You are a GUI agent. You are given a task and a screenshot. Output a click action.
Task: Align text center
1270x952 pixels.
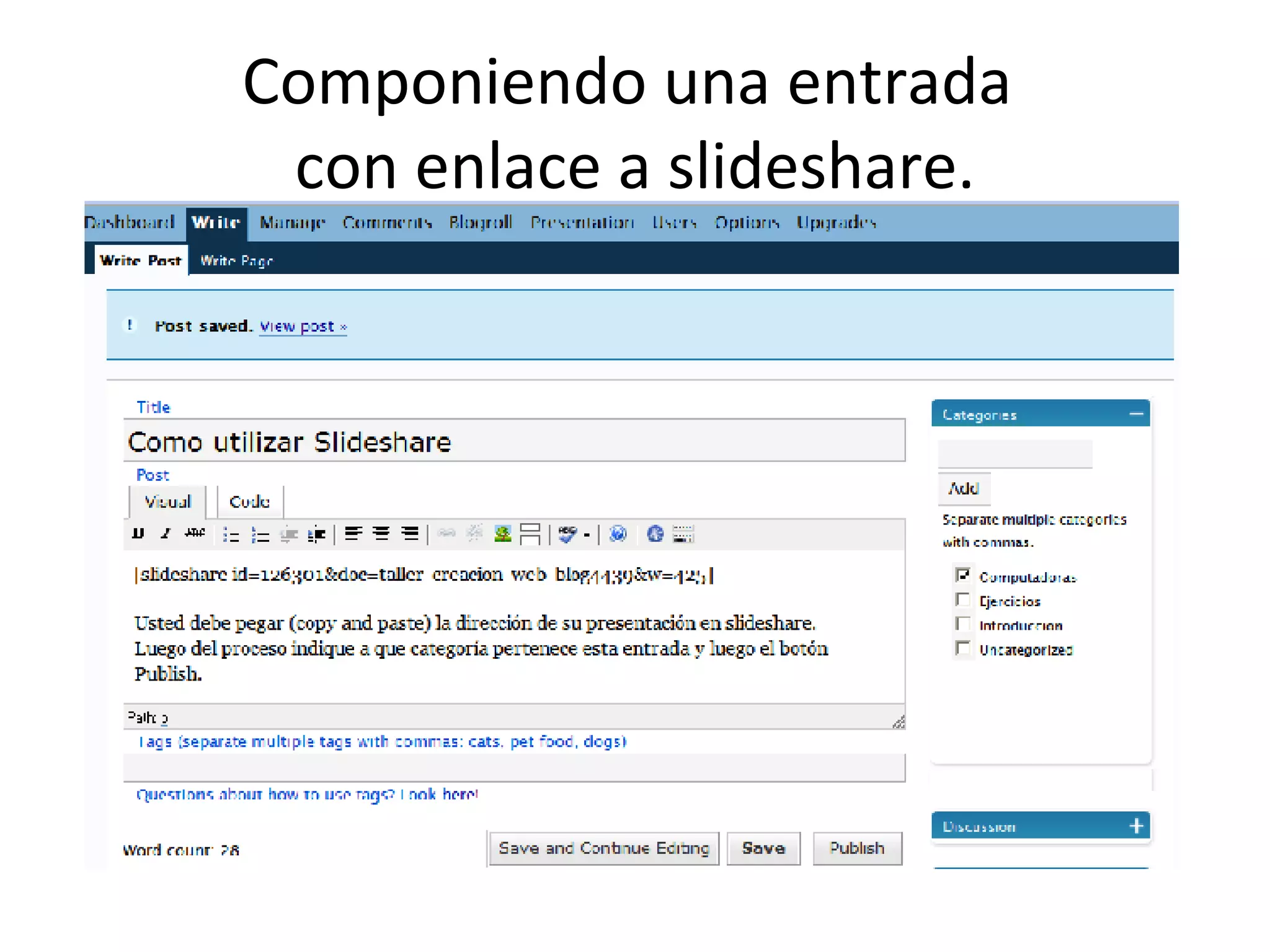pos(381,534)
